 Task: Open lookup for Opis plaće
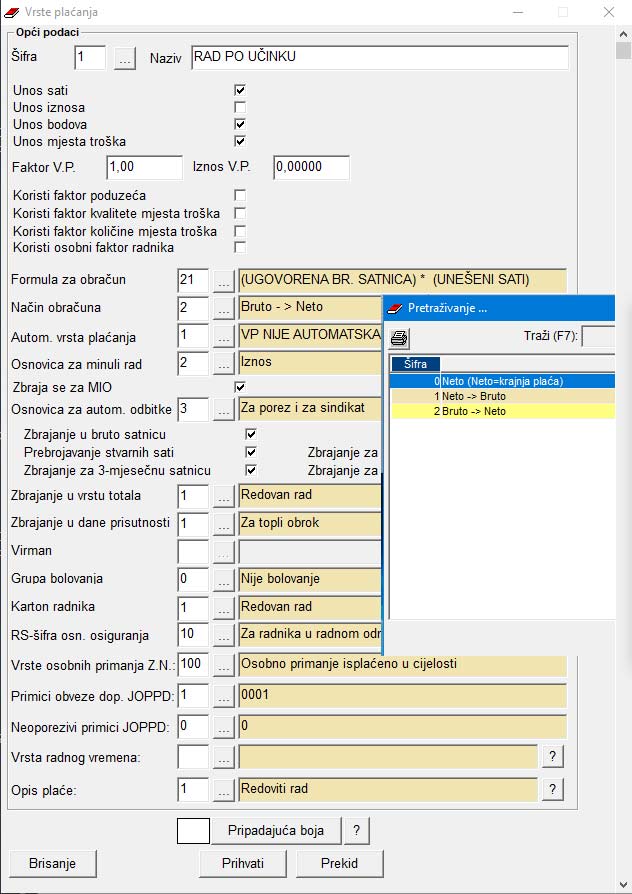tap(224, 791)
